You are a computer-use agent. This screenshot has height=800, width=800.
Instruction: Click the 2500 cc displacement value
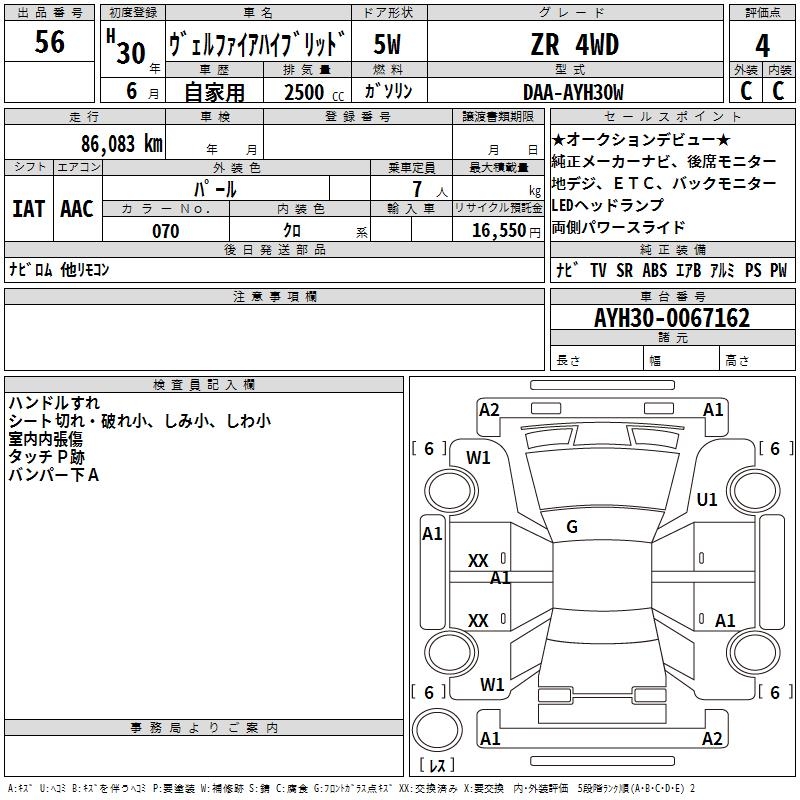point(314,92)
